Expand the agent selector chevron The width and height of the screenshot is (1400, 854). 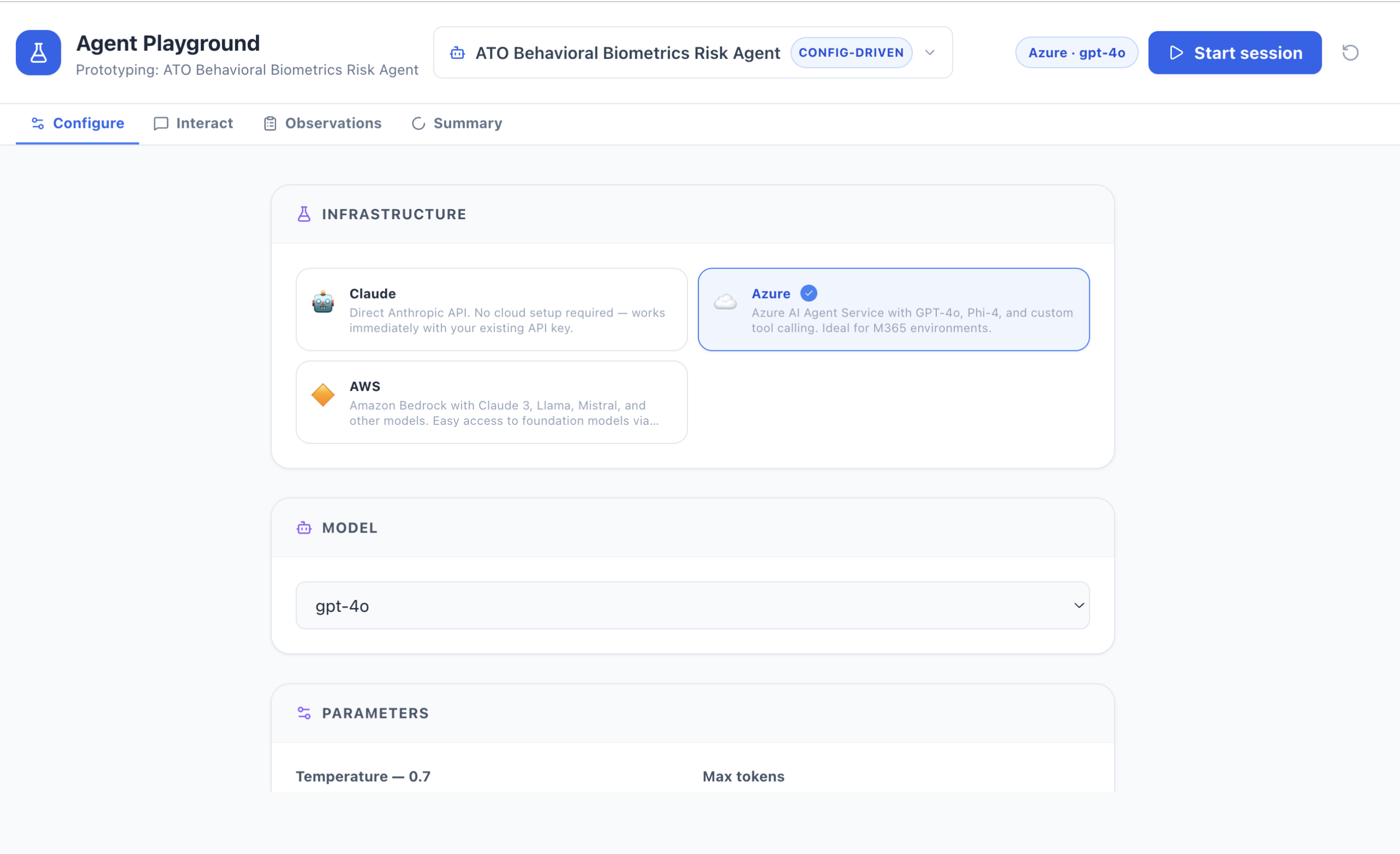pos(930,52)
